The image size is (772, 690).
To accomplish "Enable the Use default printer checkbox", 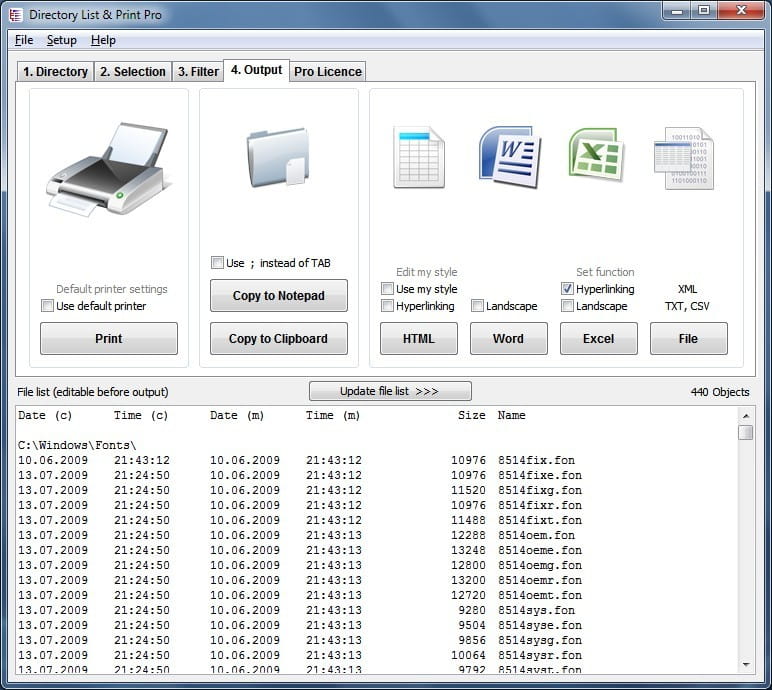I will click(48, 306).
